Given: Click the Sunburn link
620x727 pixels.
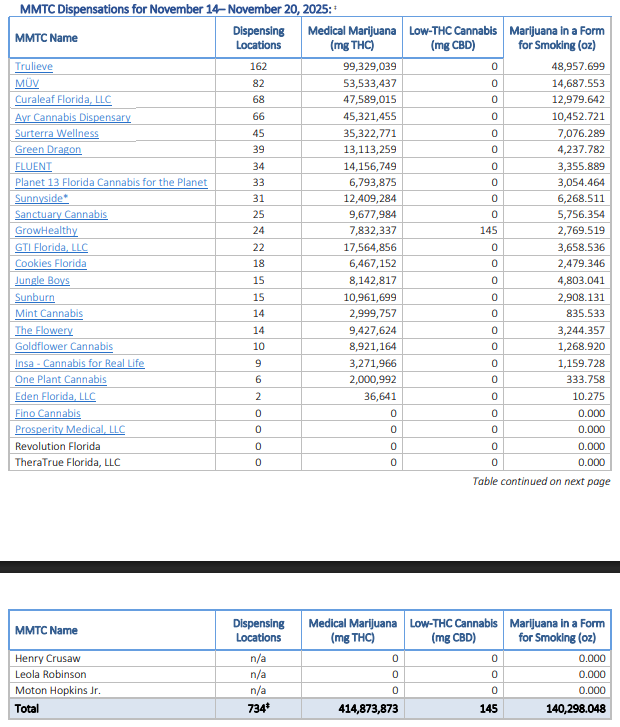Looking at the screenshot, I should (x=35, y=297).
